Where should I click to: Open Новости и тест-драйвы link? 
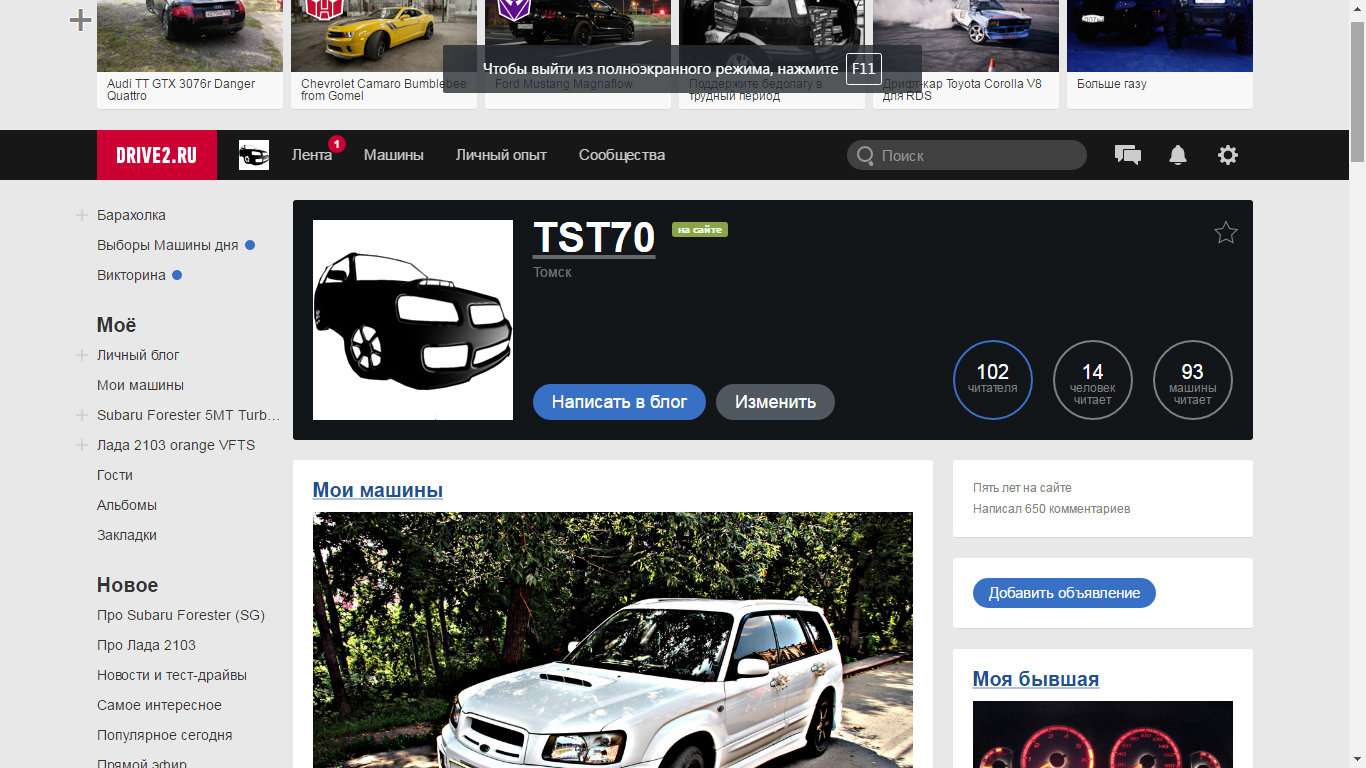tap(172, 675)
